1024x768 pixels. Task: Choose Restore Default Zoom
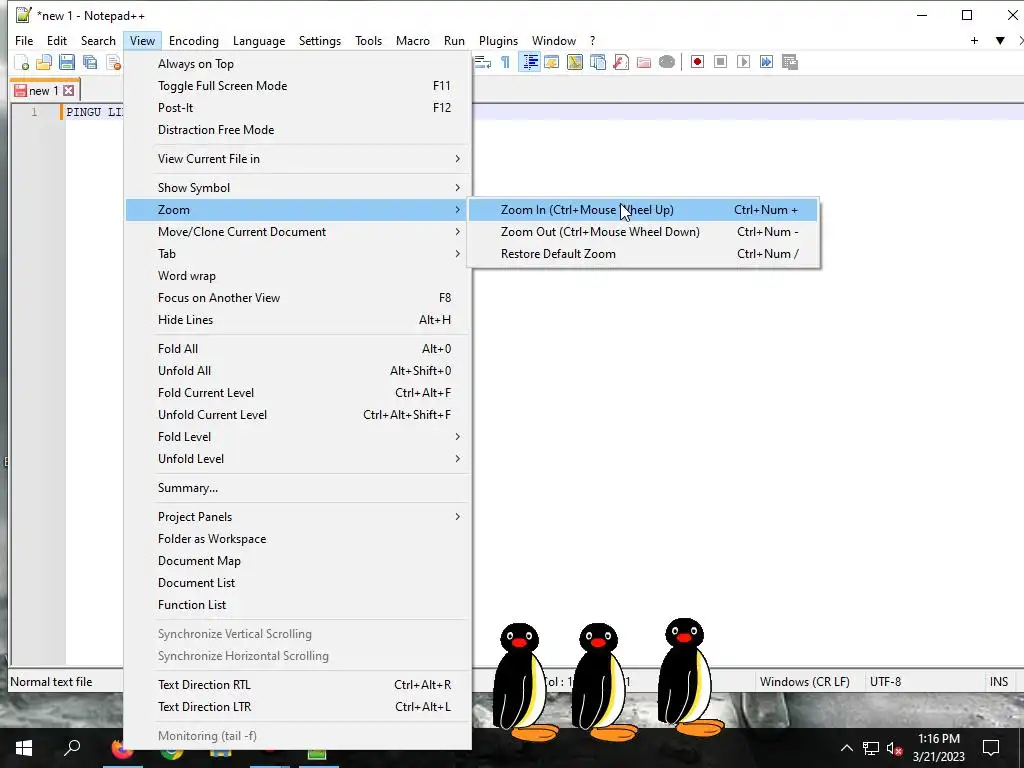[643, 254]
